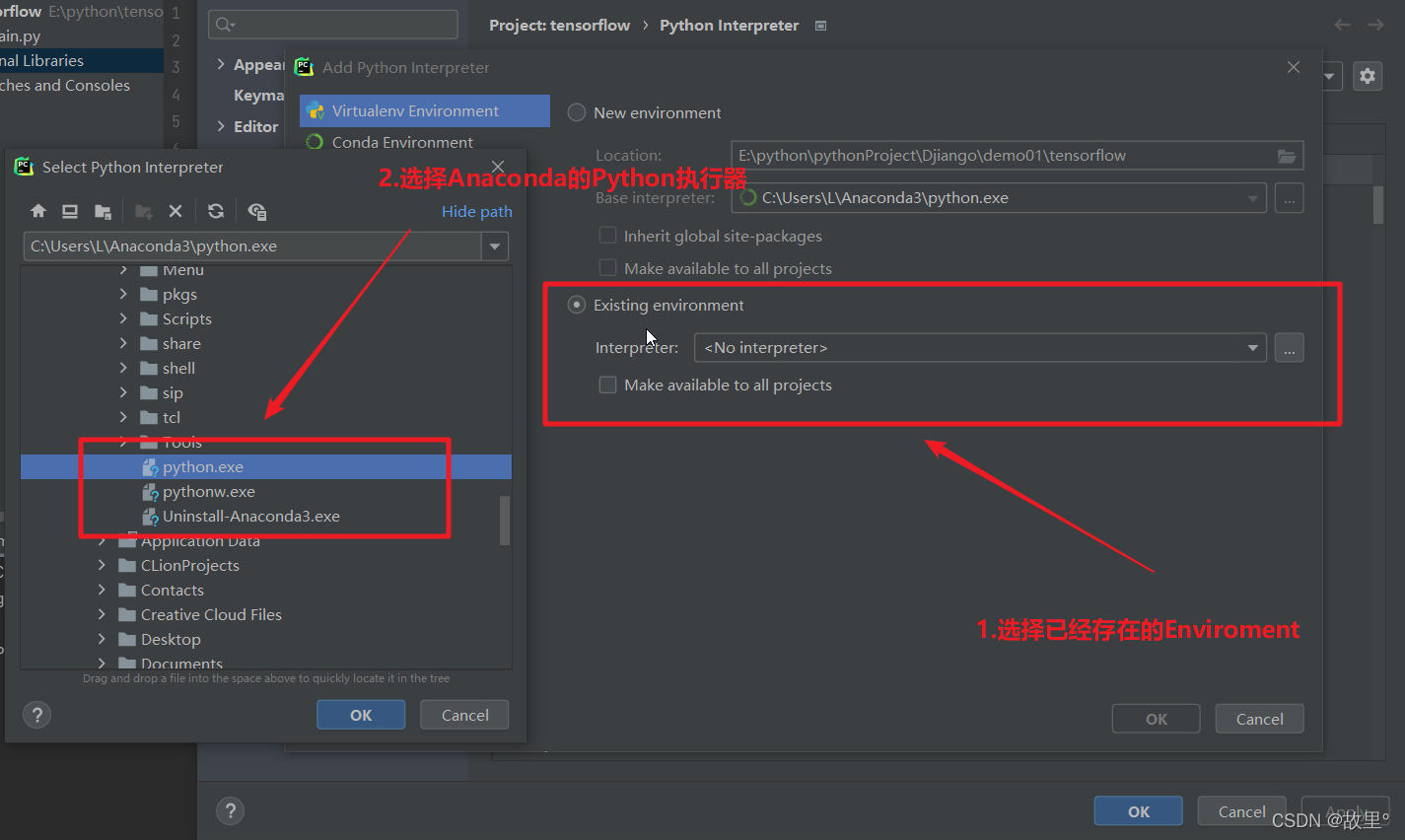
Task: Click the delete (X) toolbar icon
Action: [x=176, y=211]
